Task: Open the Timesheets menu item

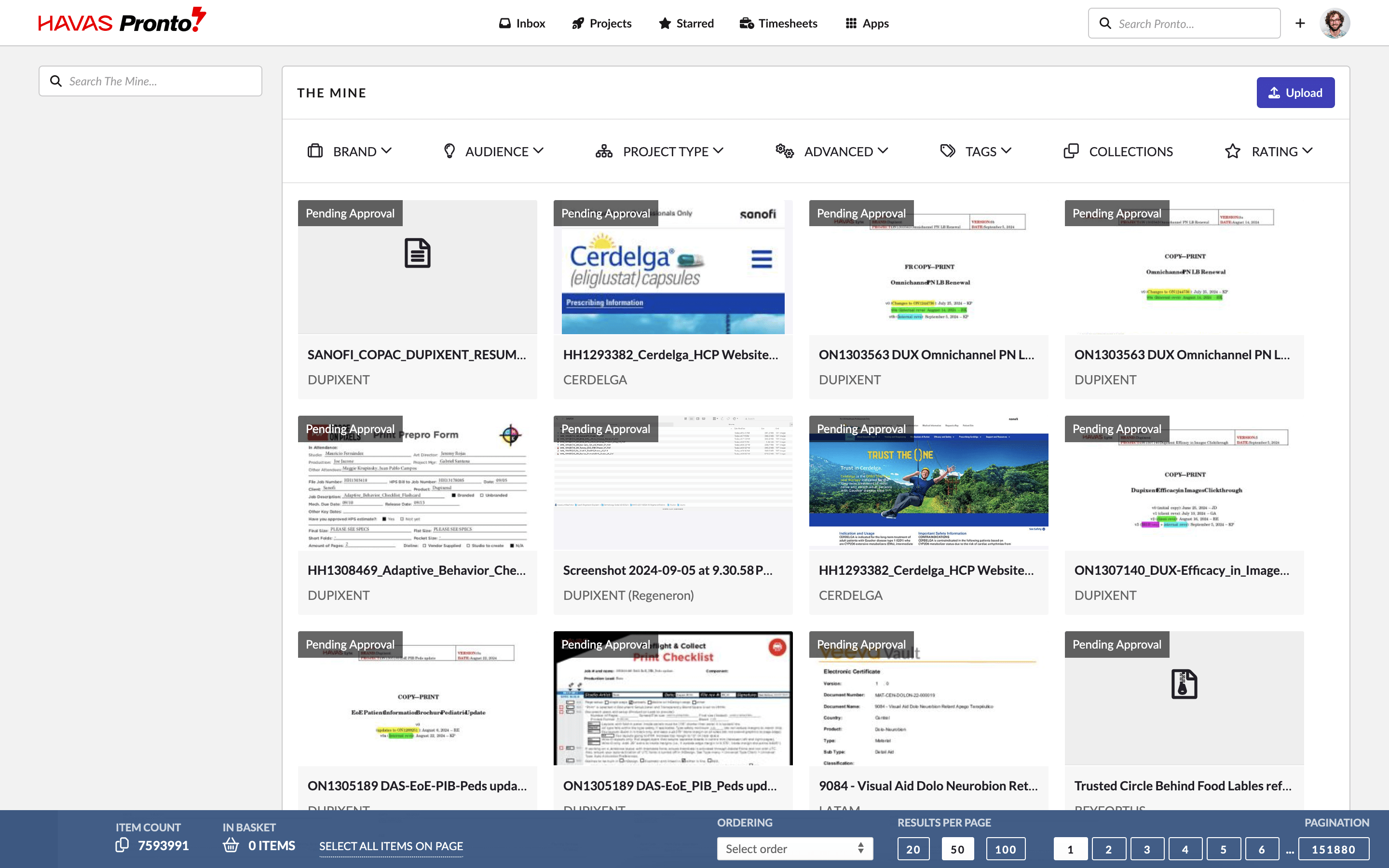Action: [778, 24]
